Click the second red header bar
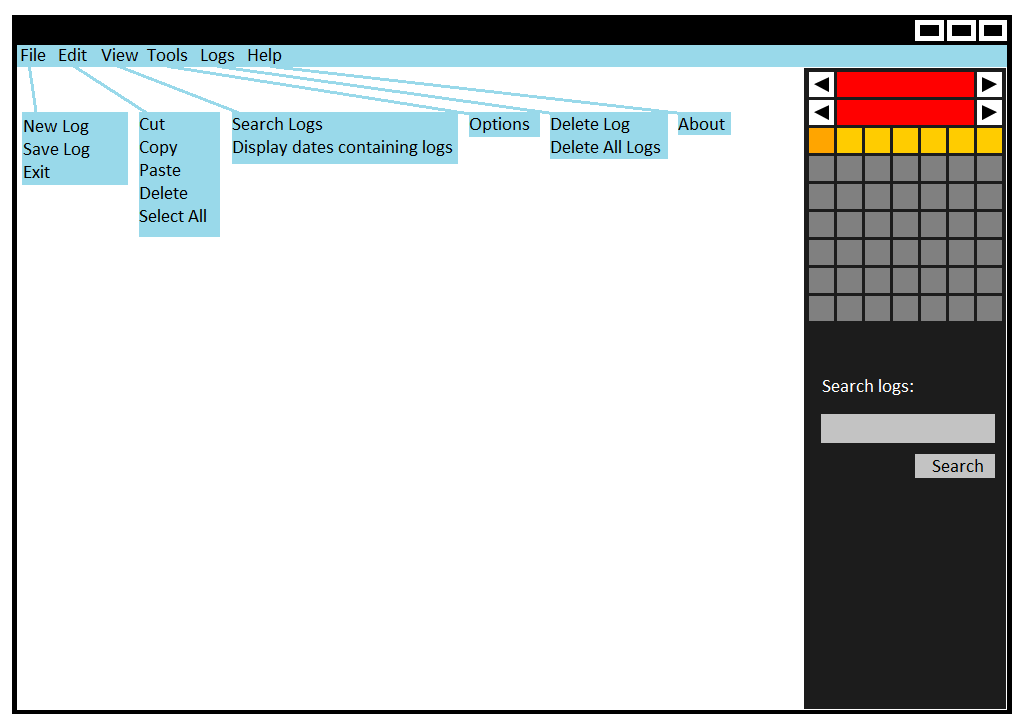Screen dimensions: 1024x723 [x=905, y=112]
